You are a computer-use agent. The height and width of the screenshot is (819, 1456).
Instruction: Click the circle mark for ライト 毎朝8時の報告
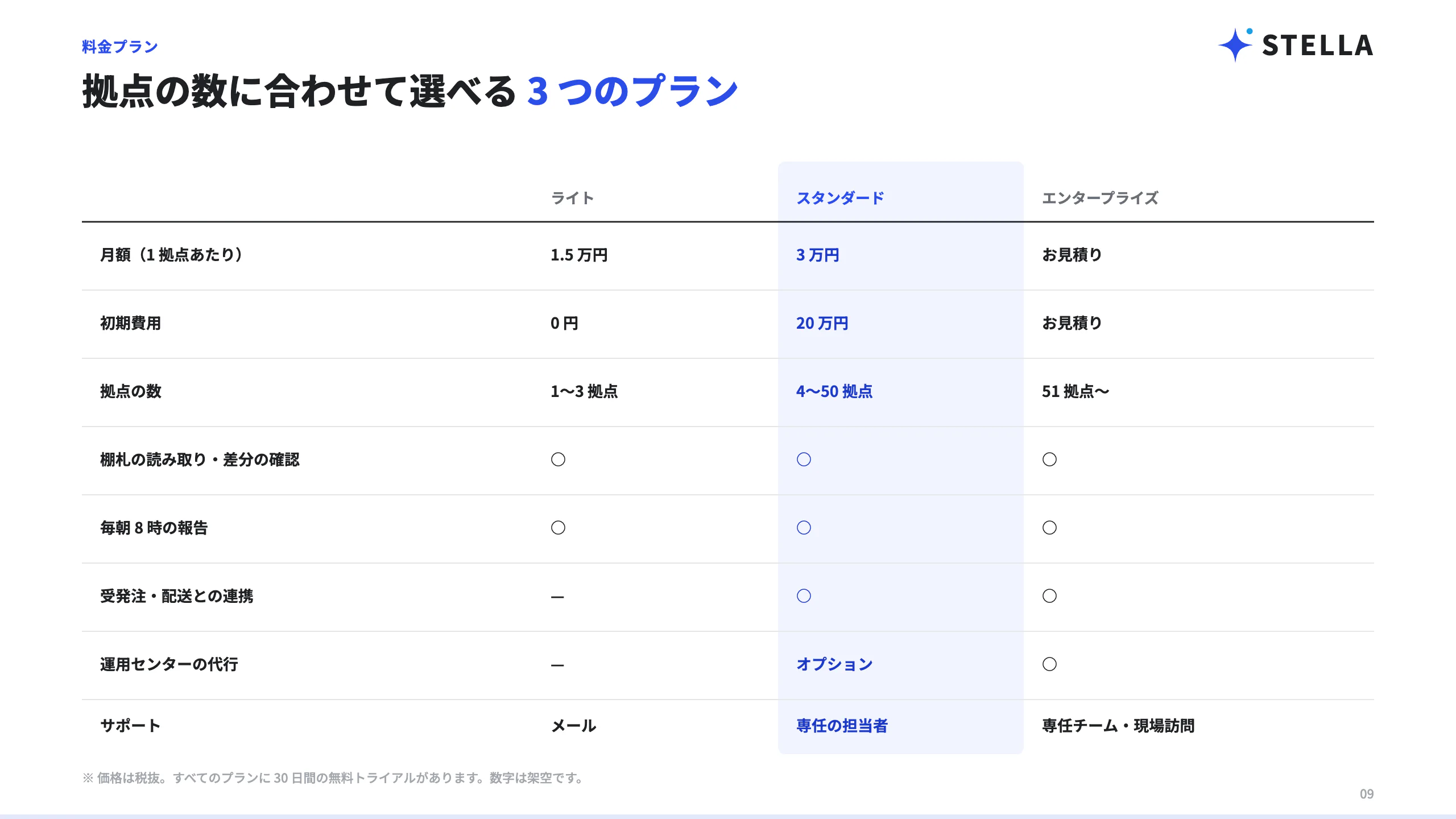pos(558,528)
